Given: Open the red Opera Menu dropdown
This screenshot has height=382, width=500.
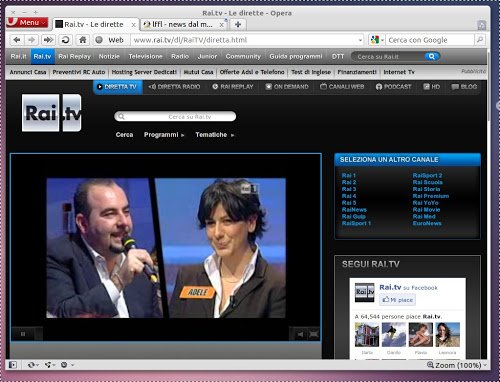Looking at the screenshot, I should coord(27,22).
